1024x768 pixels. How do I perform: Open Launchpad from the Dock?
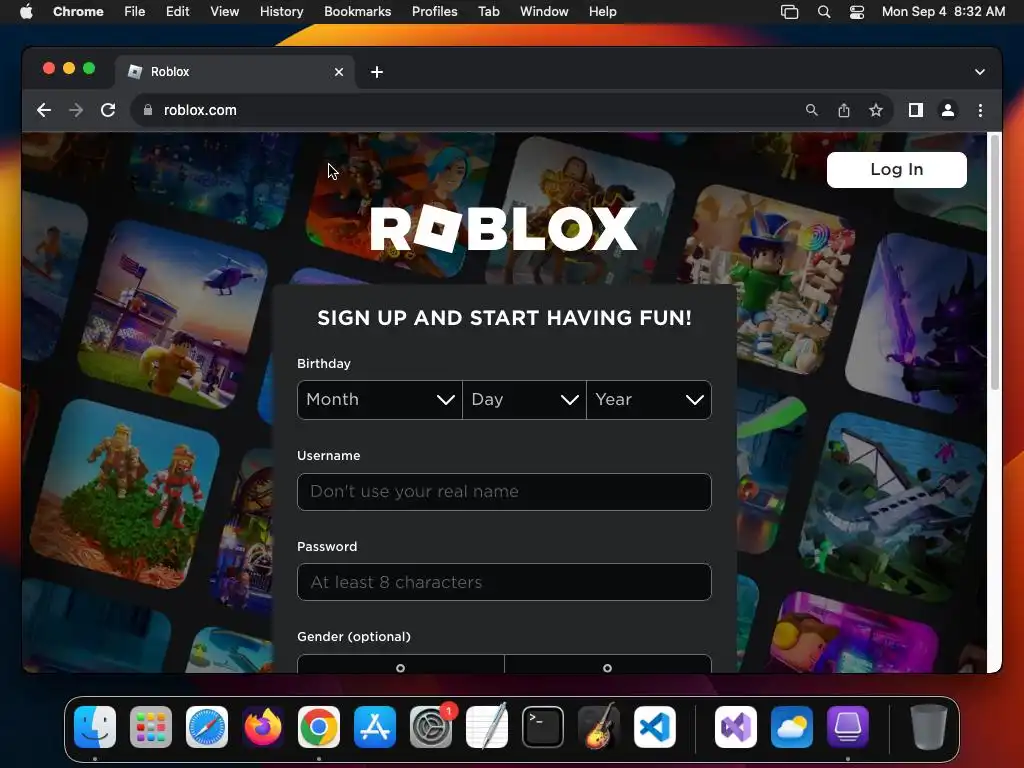(x=151, y=727)
